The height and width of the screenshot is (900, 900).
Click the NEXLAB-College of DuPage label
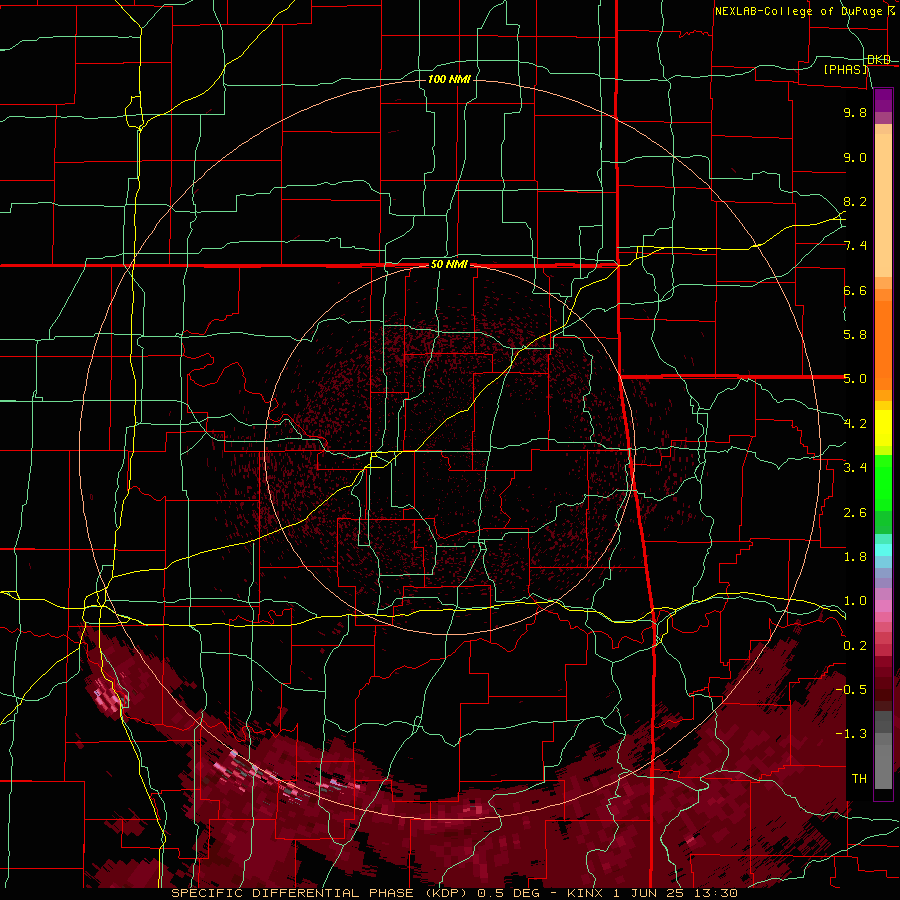pyautogui.click(x=798, y=11)
